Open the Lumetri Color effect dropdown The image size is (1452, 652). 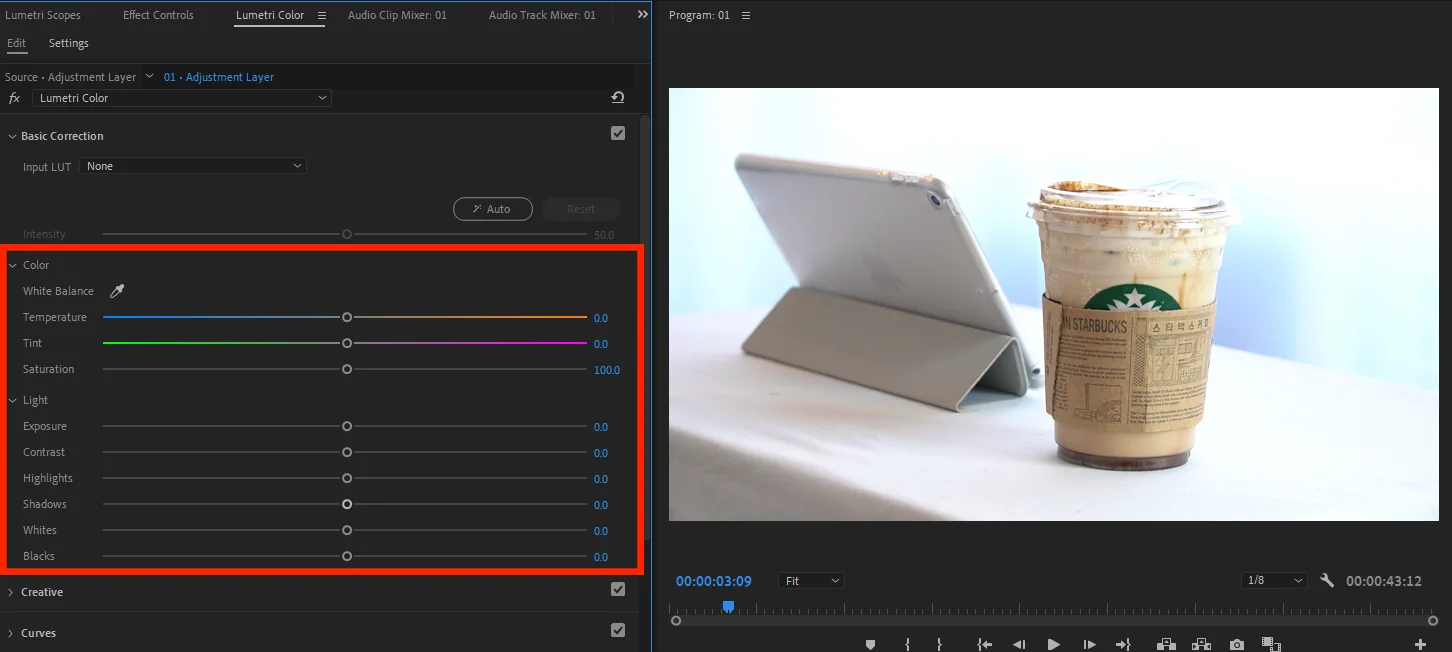182,98
